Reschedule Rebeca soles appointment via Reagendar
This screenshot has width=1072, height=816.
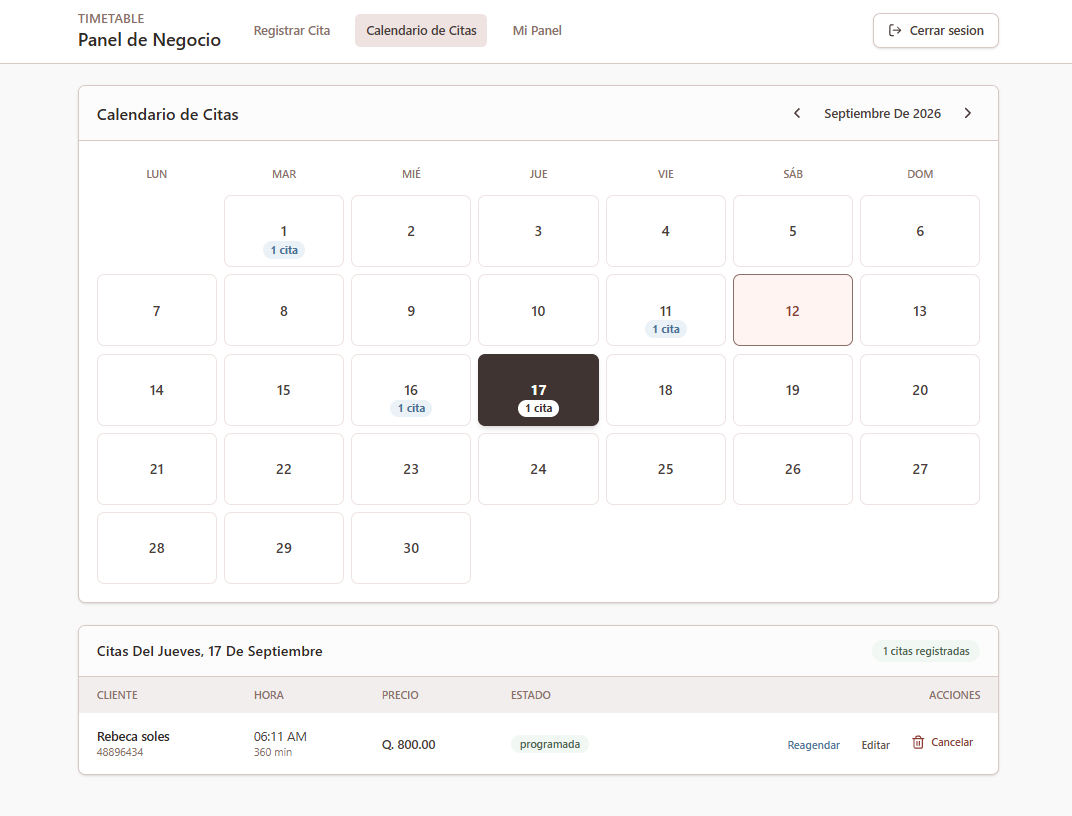814,745
